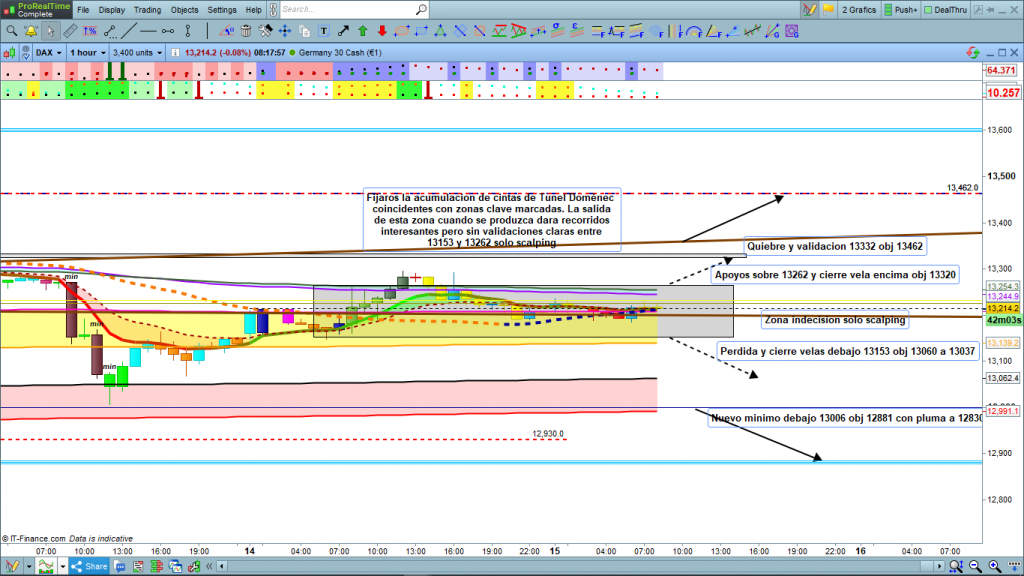Click the Share button
Image resolution: width=1024 pixels, height=576 pixels.
pos(88,567)
